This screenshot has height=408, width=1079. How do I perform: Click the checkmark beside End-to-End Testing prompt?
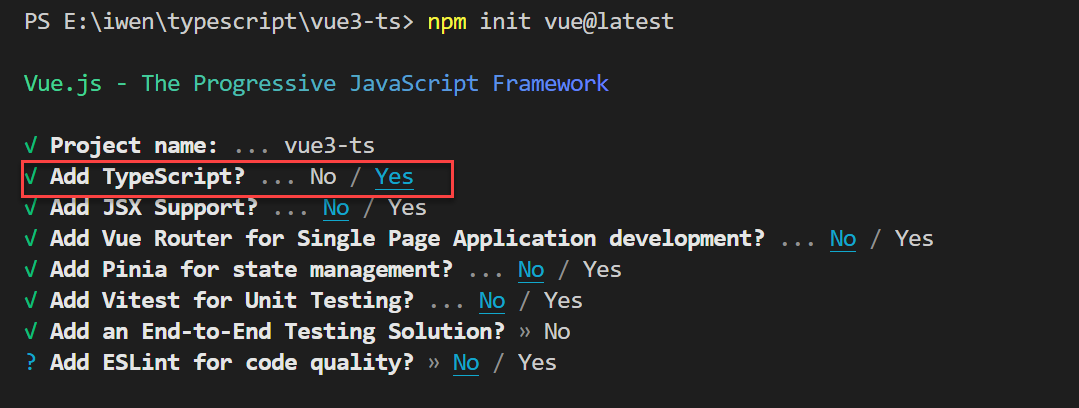coord(31,332)
